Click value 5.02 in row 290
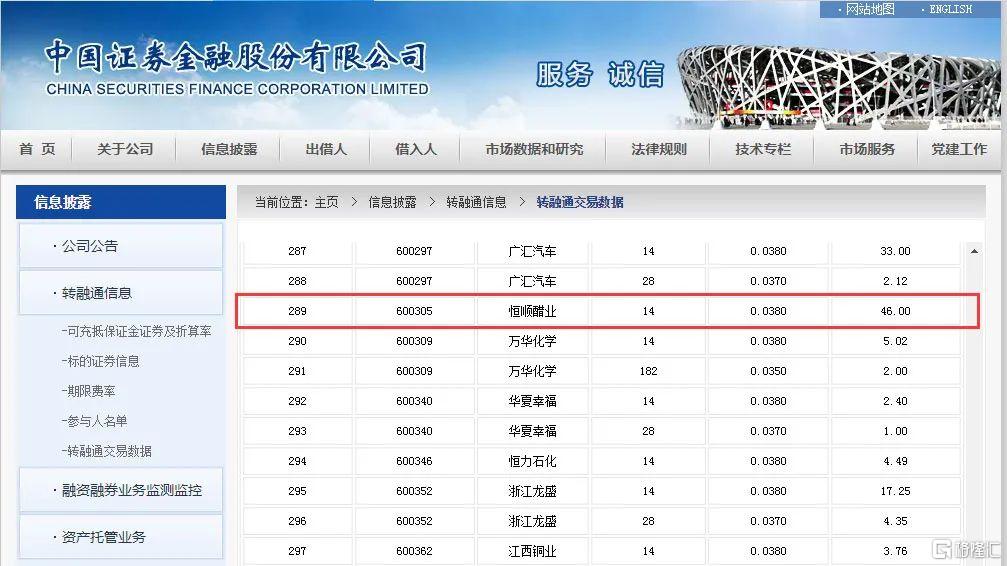 pyautogui.click(x=895, y=341)
